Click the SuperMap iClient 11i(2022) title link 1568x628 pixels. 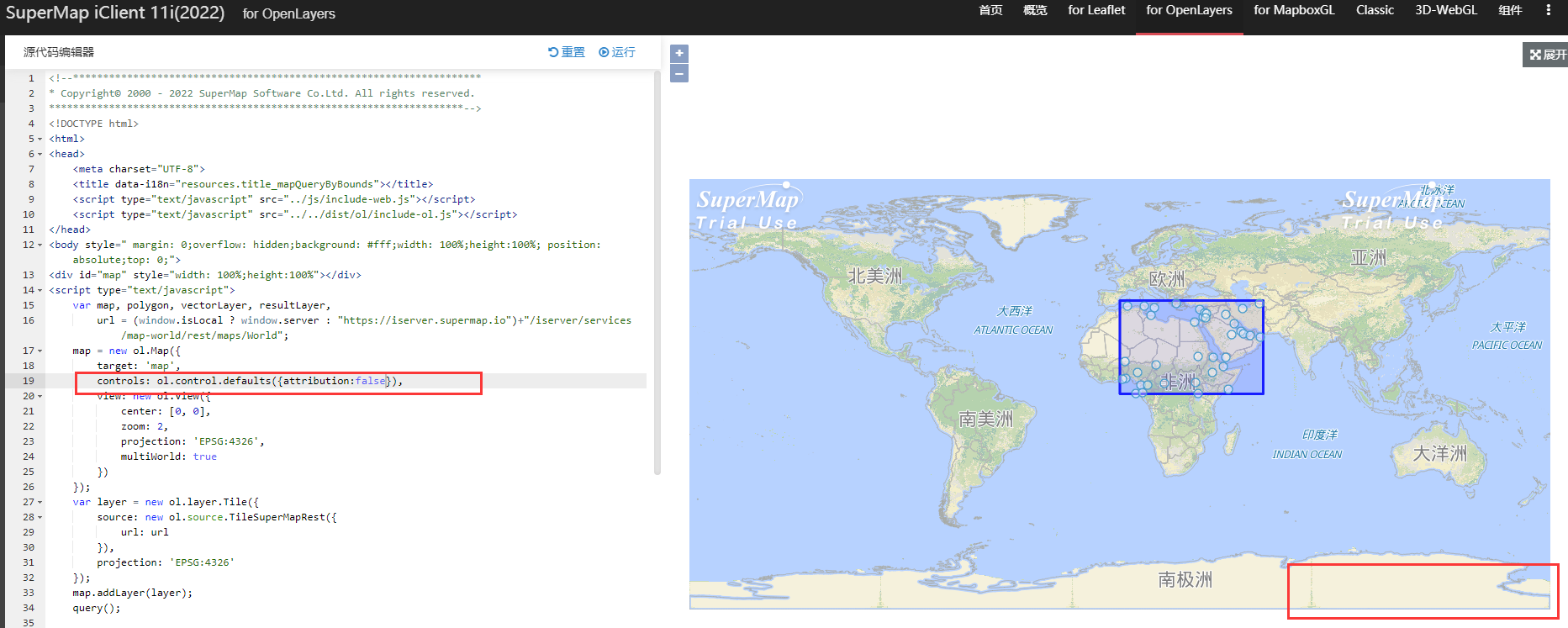tap(115, 13)
